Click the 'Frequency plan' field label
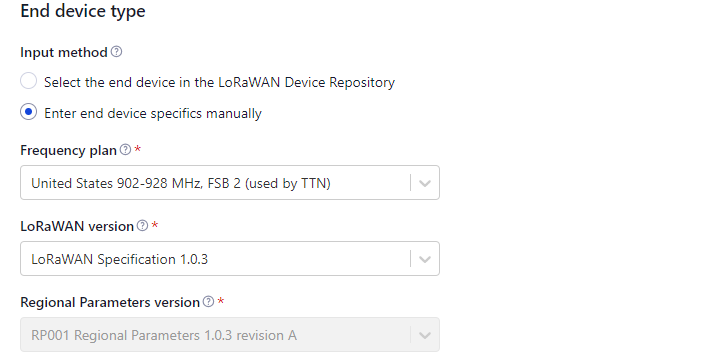 (69, 150)
